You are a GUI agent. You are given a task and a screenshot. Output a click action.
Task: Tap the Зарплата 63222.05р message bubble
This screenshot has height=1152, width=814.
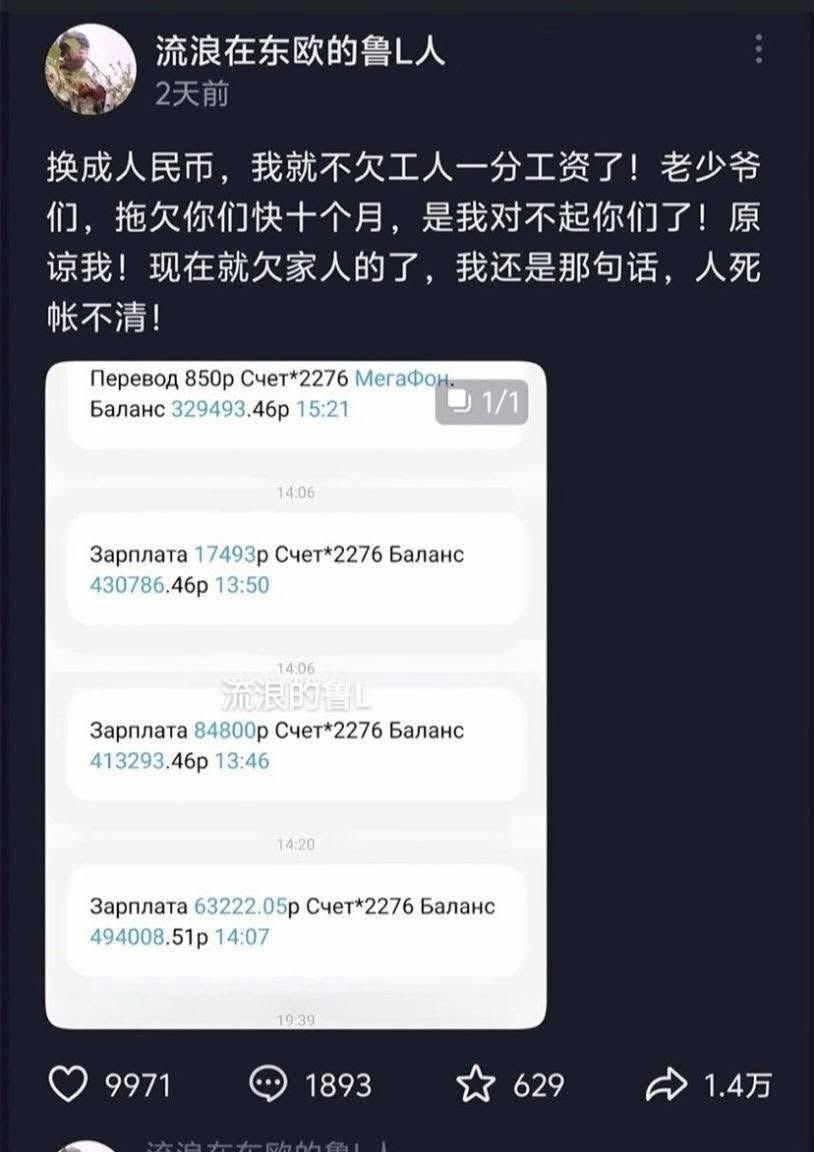[x=295, y=921]
